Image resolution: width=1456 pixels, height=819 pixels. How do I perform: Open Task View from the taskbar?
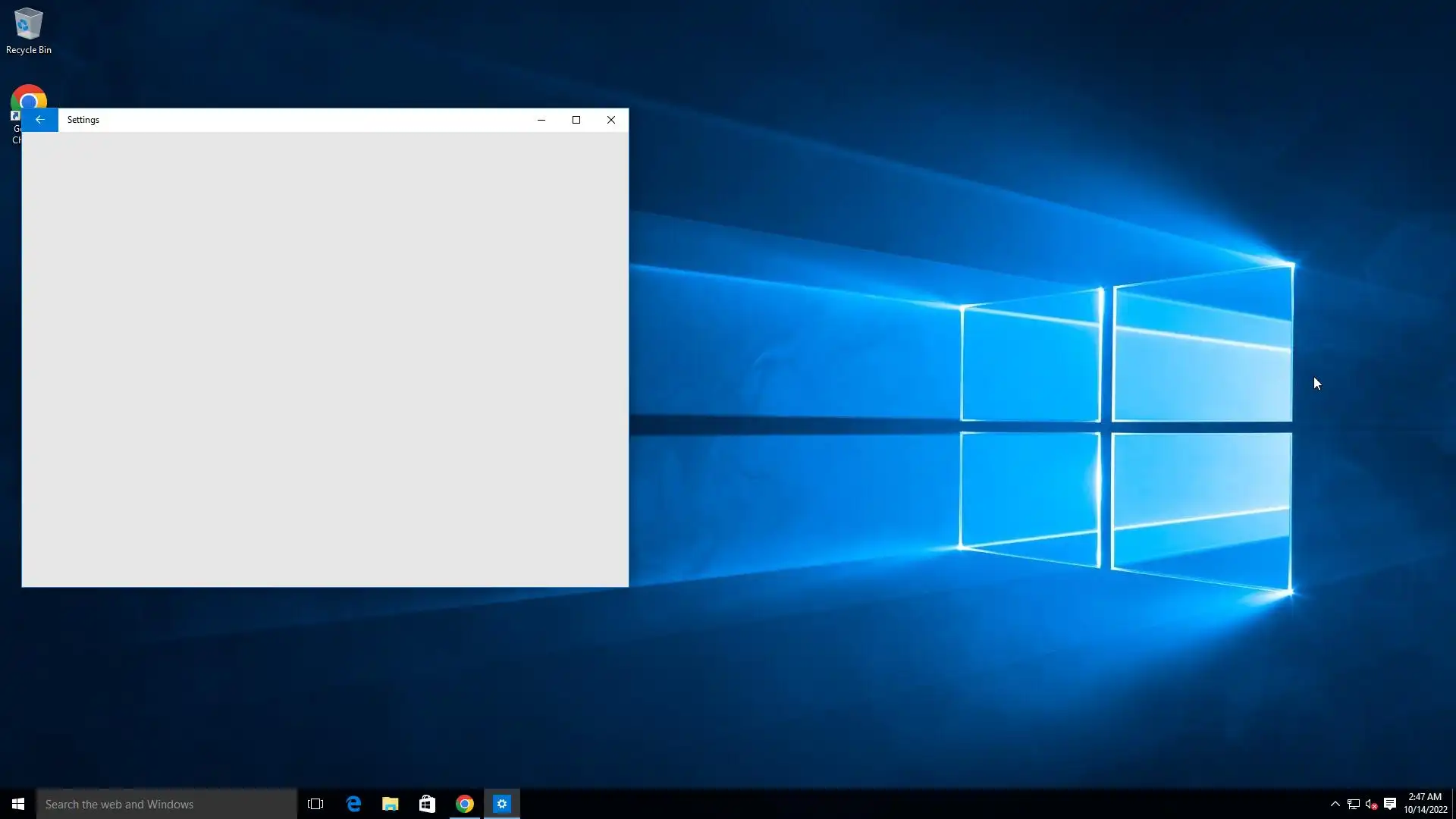coord(315,804)
